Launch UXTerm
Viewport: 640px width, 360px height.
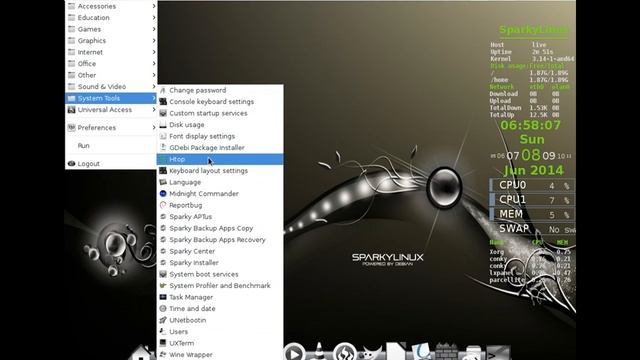coord(220,343)
